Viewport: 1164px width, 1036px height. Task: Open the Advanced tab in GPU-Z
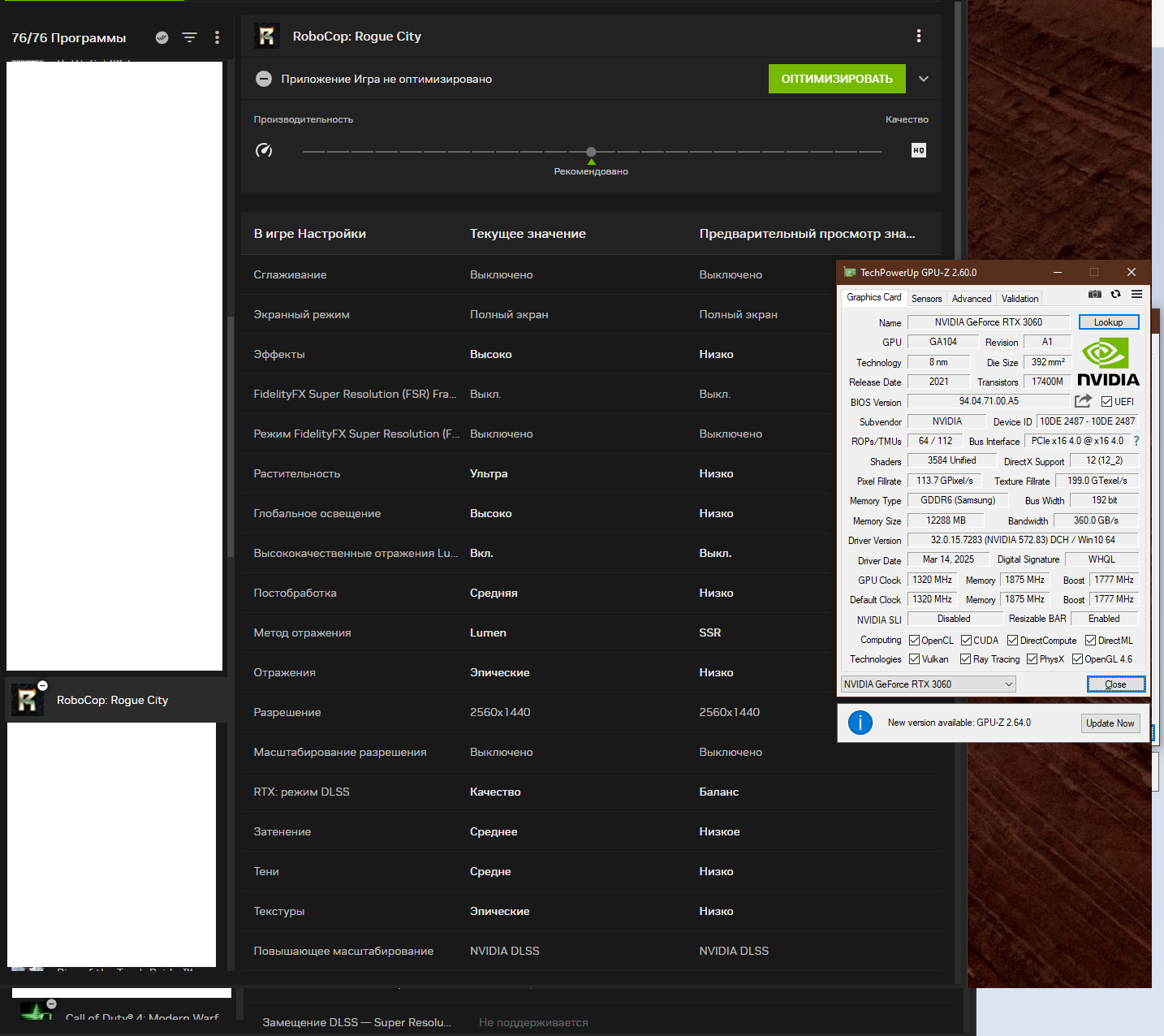(x=972, y=299)
